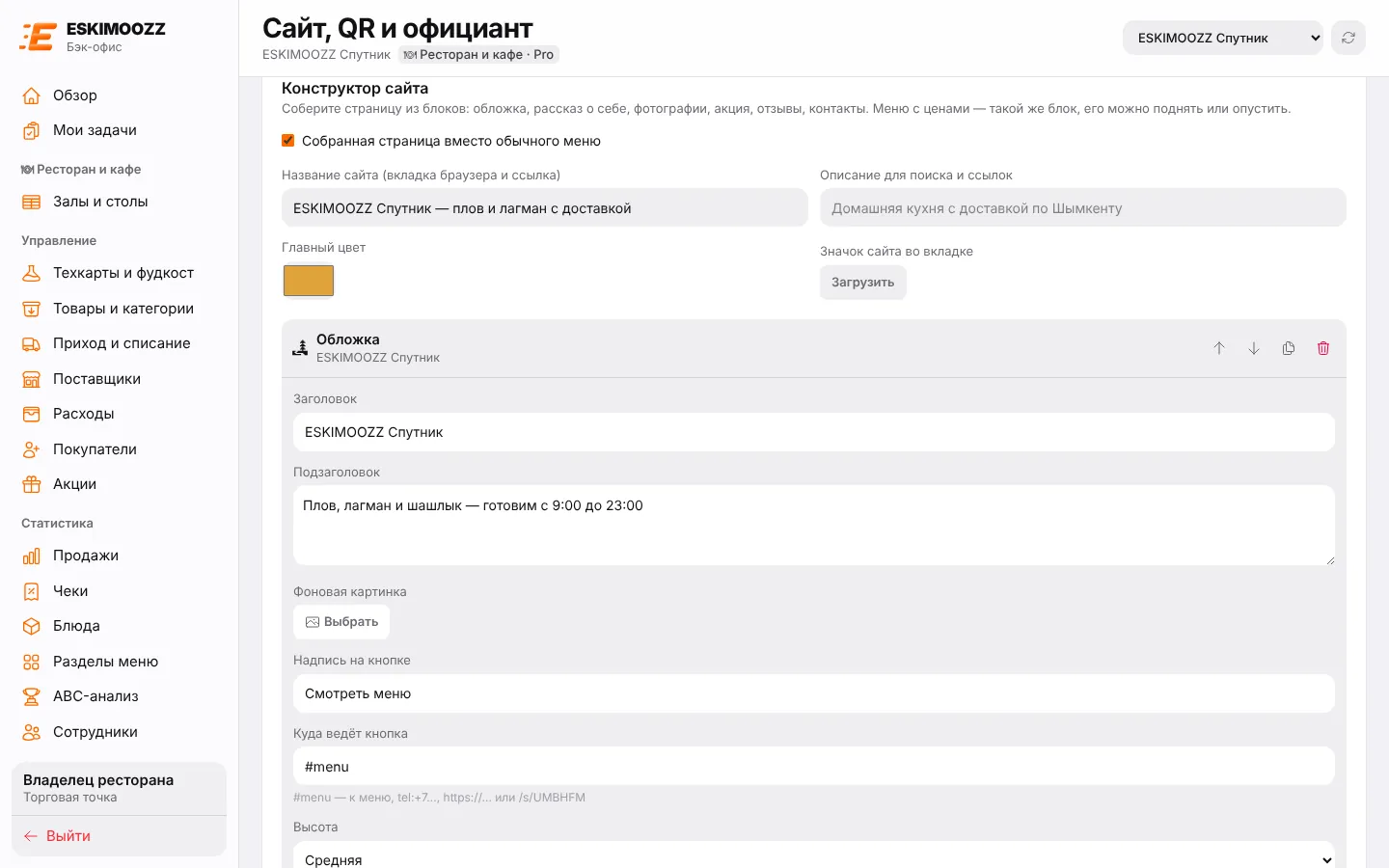Click the Ресторан и кафе sidebar section label

click(81, 170)
